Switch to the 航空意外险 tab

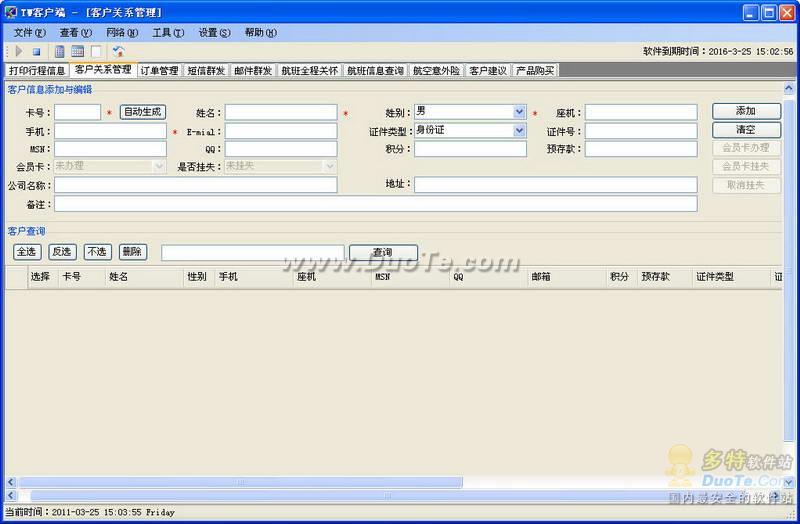click(x=436, y=70)
